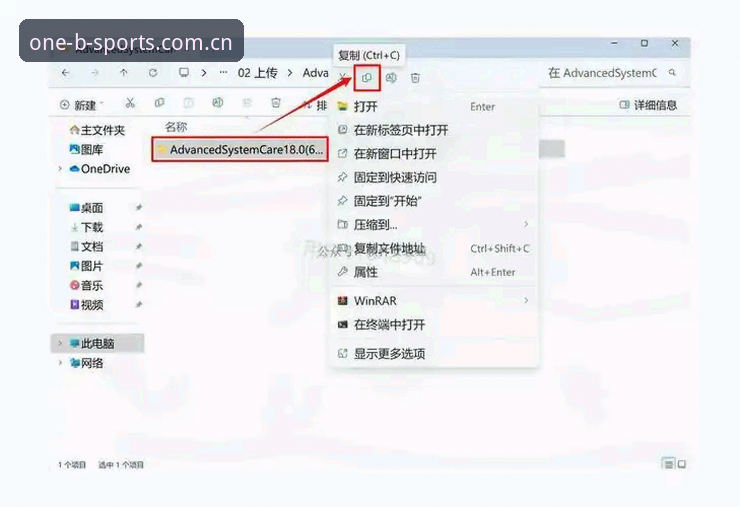Viewport: 740px width, 507px height.
Task: Choose 在终端中打开
Action: pyautogui.click(x=434, y=324)
